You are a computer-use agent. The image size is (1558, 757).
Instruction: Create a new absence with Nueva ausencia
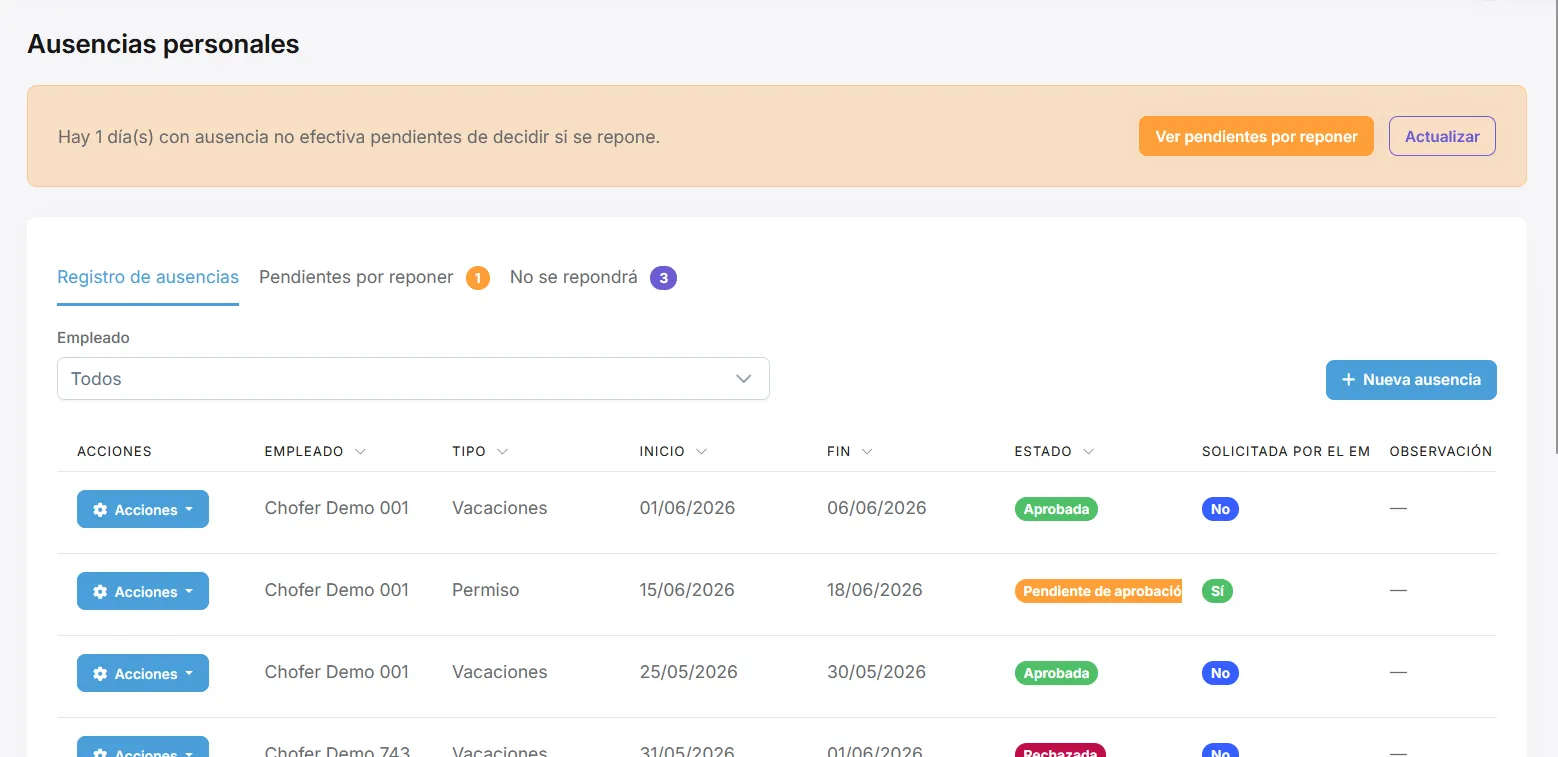[1411, 380]
